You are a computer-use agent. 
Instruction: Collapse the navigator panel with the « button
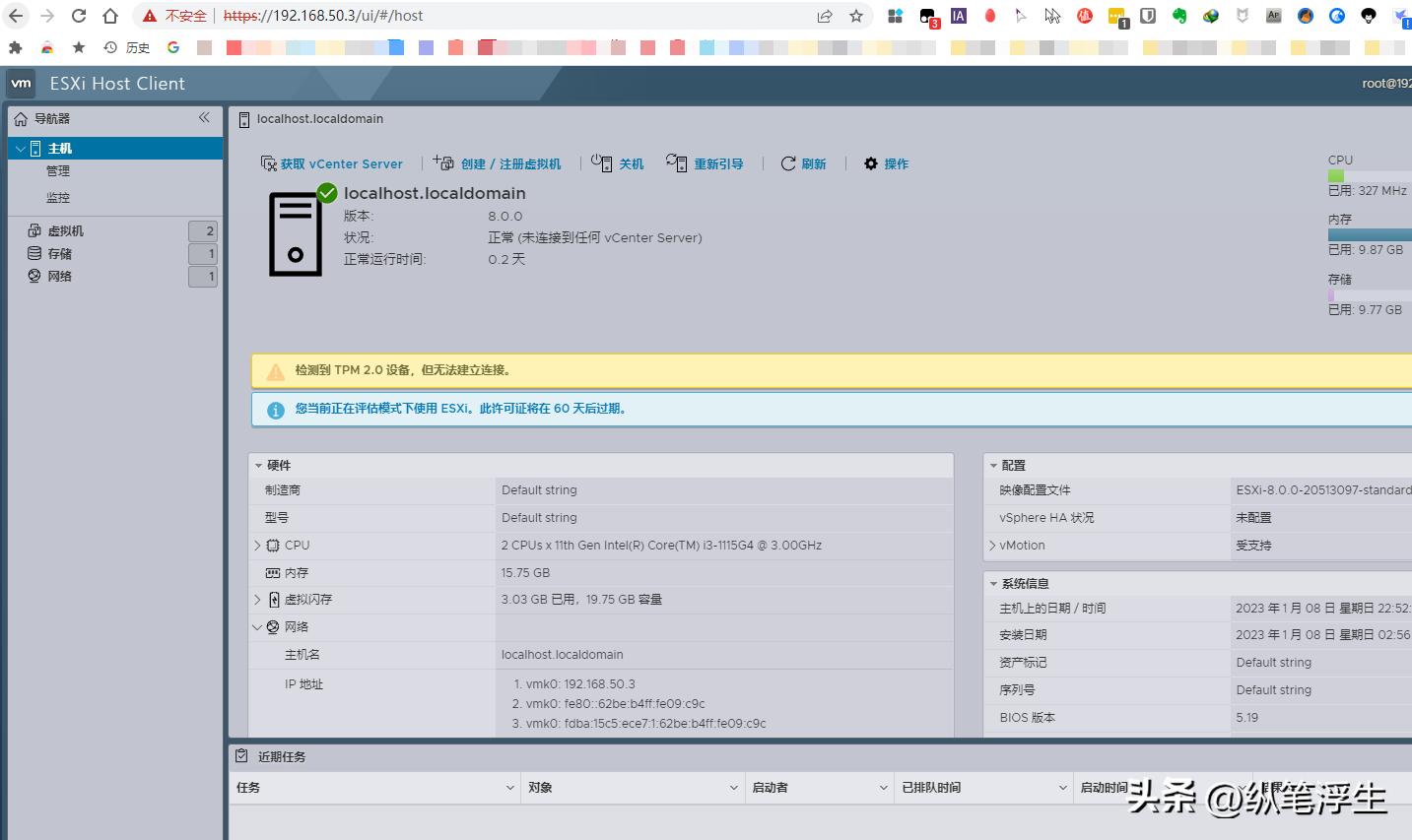point(205,118)
